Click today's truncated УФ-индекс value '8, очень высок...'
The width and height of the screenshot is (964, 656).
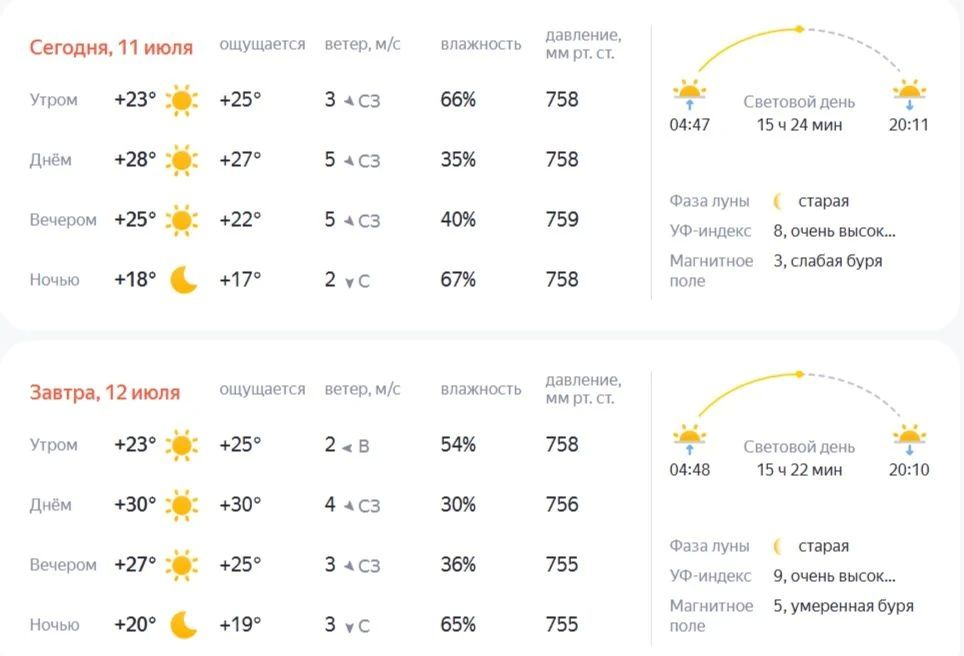[834, 231]
